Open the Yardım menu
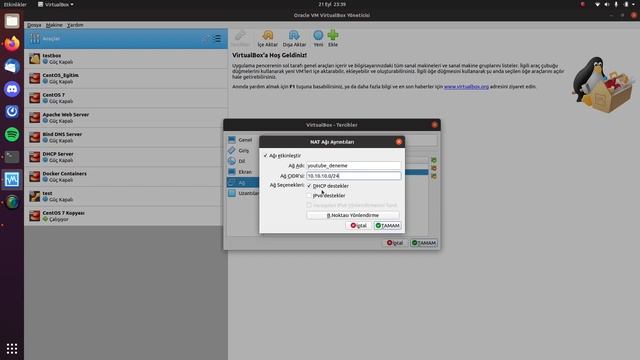The image size is (640, 360). click(75, 25)
